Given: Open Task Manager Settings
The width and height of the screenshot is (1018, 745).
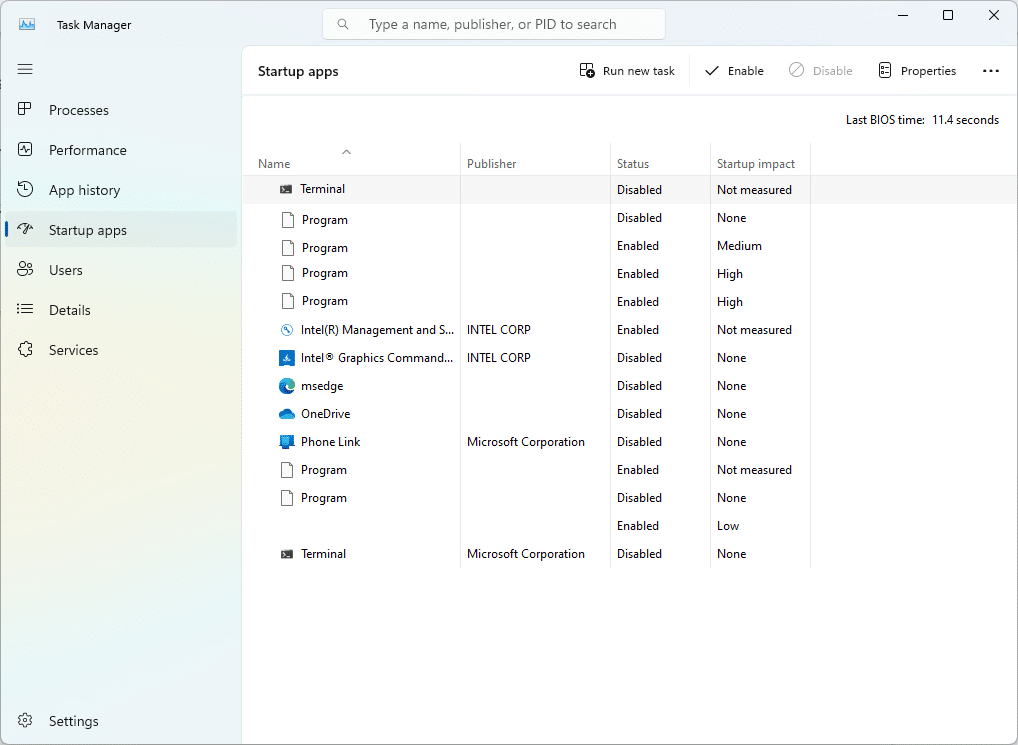Looking at the screenshot, I should (x=121, y=721).
